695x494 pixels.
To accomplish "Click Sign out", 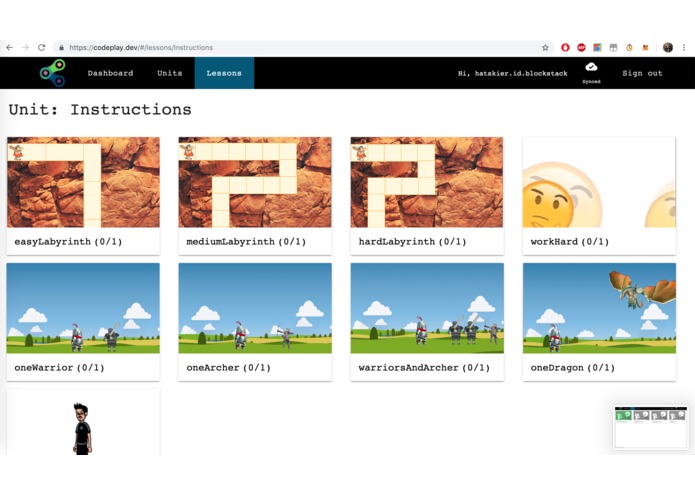I will click(x=642, y=73).
